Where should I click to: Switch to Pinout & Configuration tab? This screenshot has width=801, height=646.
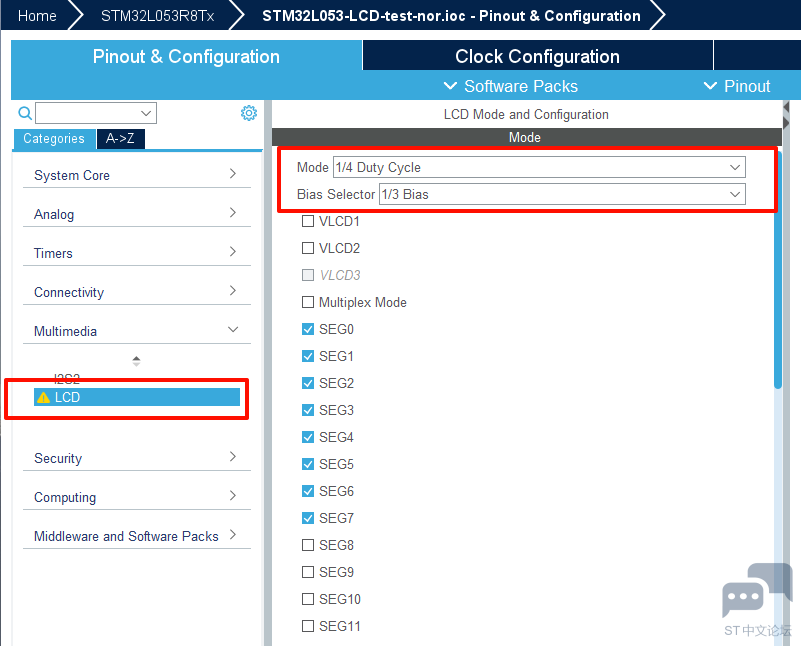186,56
